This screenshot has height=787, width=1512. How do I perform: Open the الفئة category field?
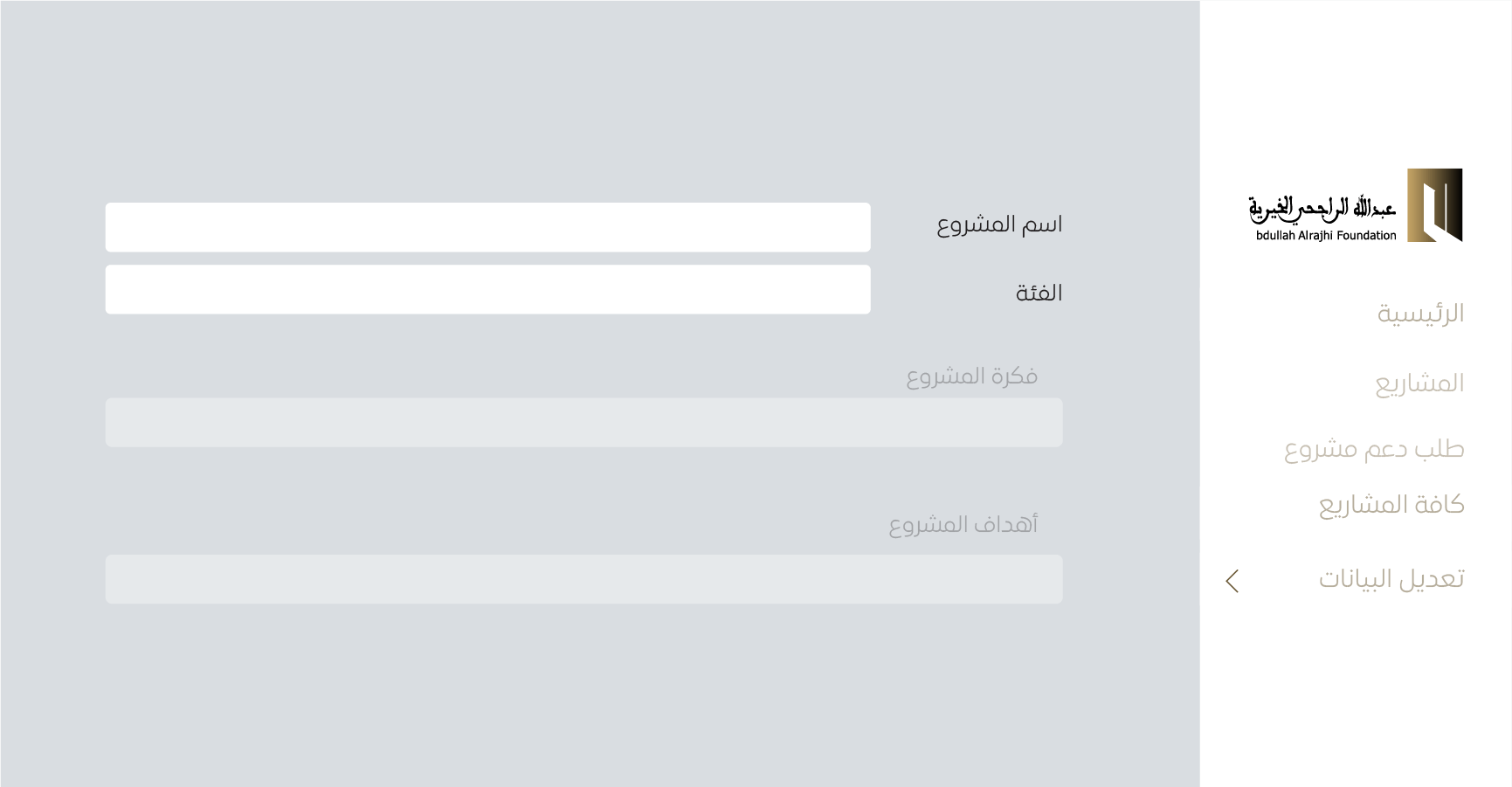[488, 289]
